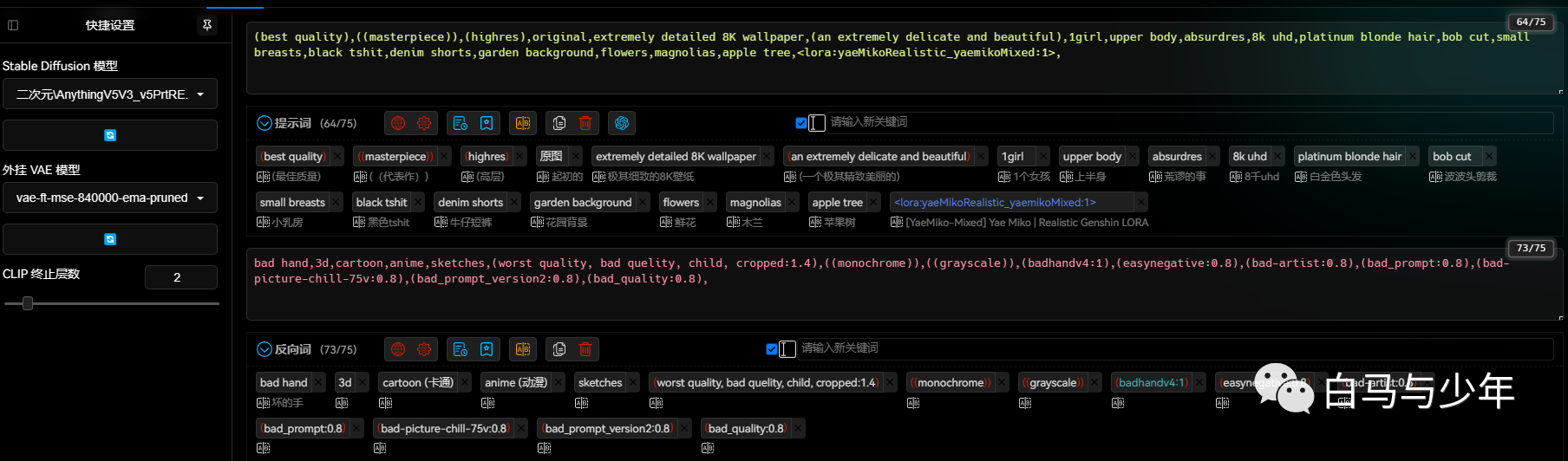Refresh the VAE model list
This screenshot has height=461, width=1568.
(110, 239)
